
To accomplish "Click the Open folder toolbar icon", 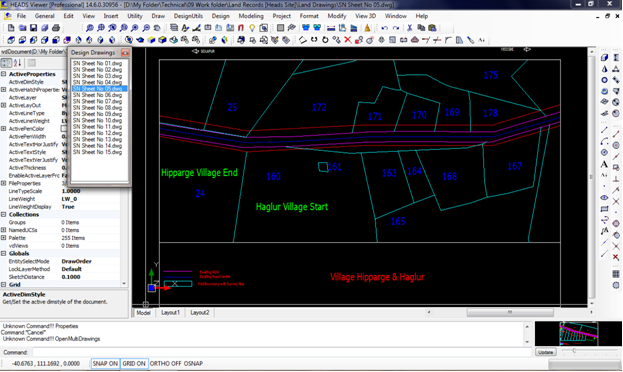I will (23, 28).
